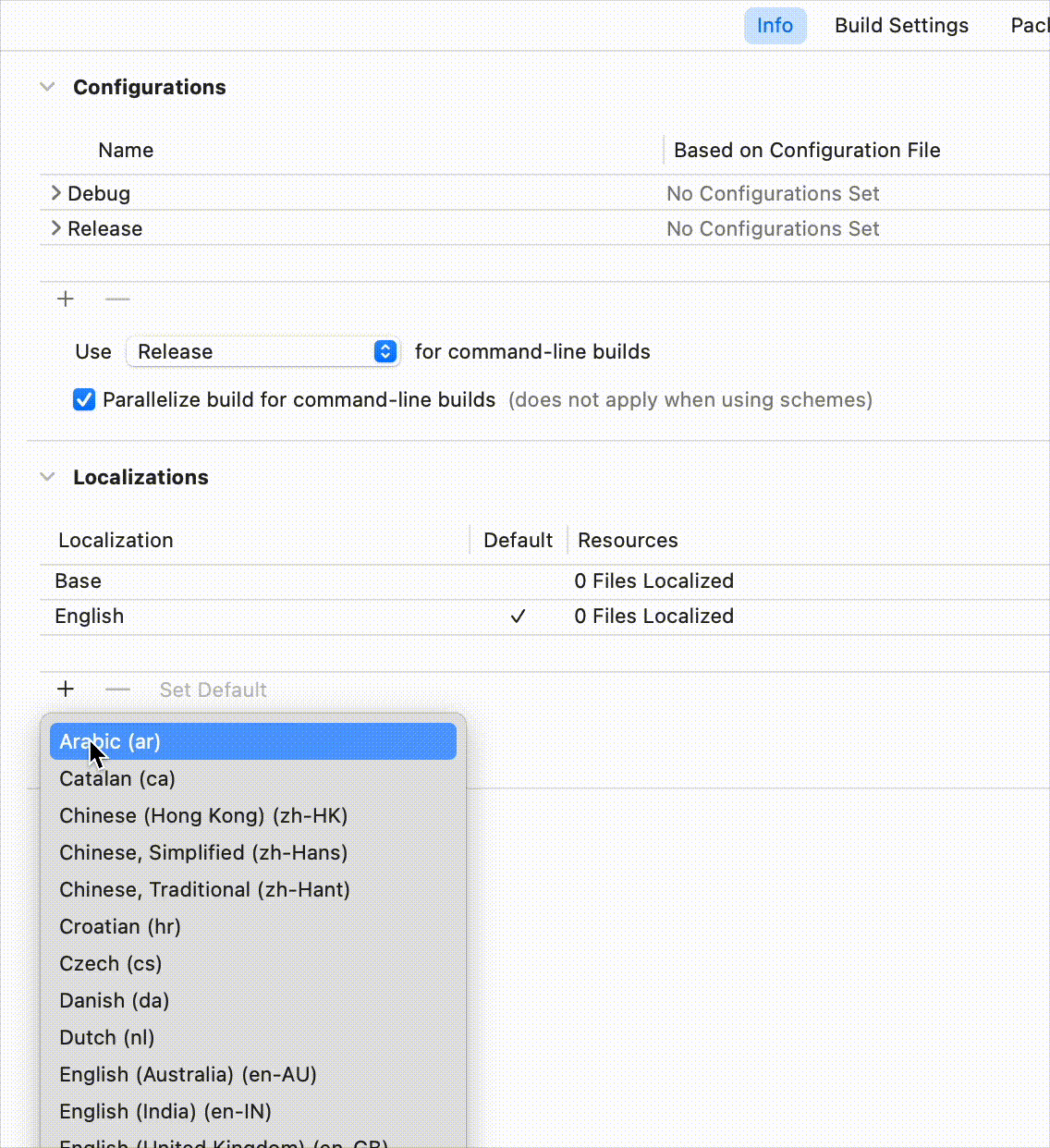Click the remove localization minus icon
The width and height of the screenshot is (1050, 1148).
pos(117,689)
